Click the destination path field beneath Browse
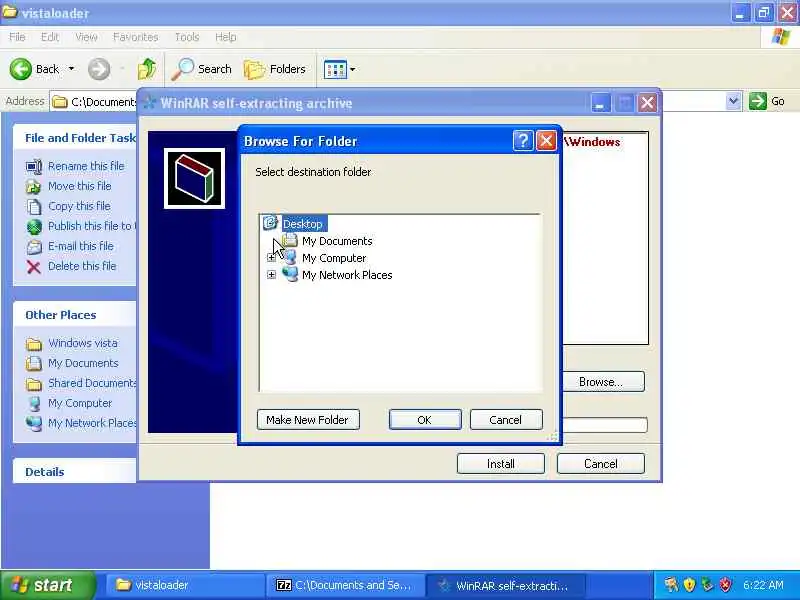The image size is (800, 600). pos(605,424)
